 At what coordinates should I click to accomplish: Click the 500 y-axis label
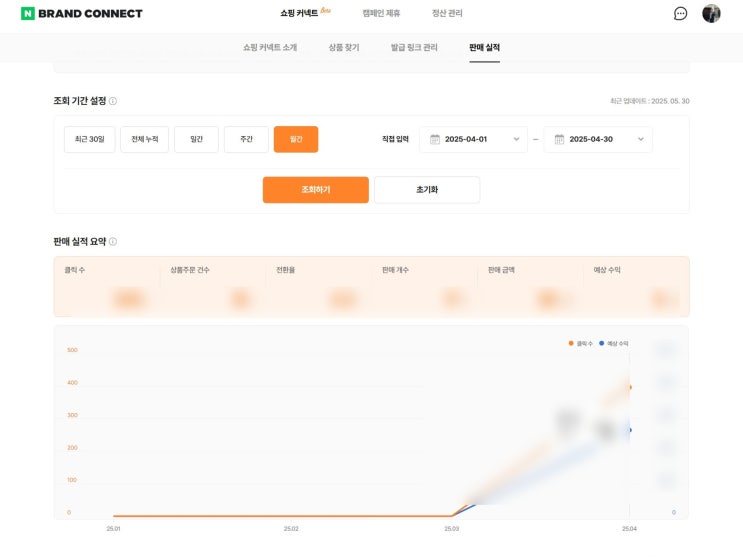point(72,350)
